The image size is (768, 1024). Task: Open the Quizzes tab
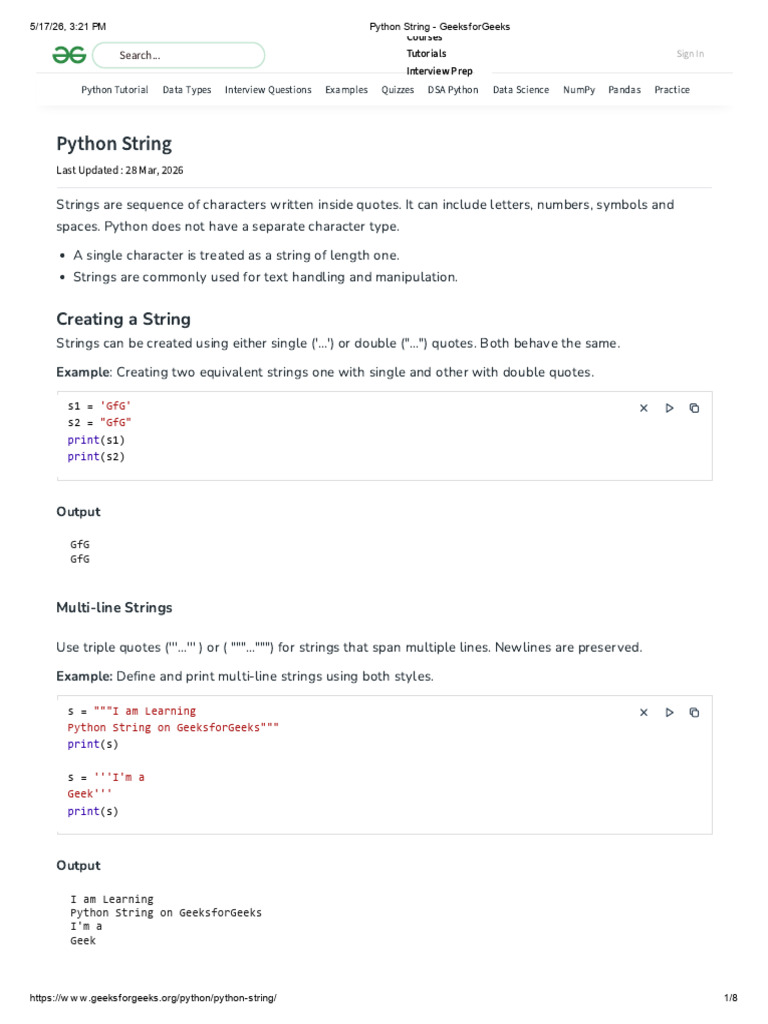click(398, 89)
